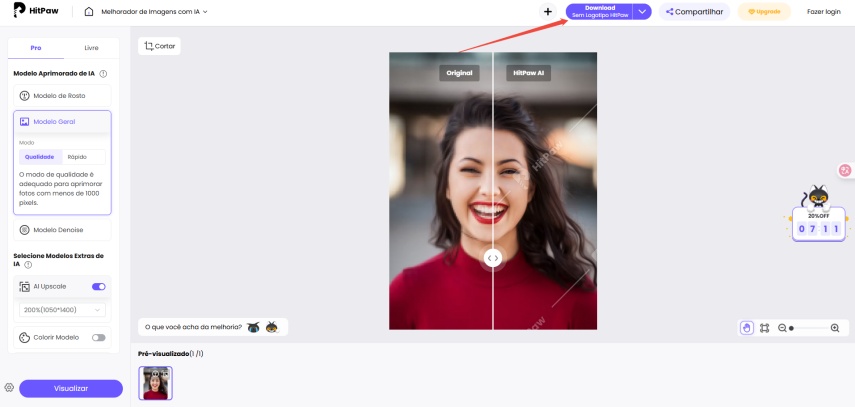Select the preview thumbnail of woman
The width and height of the screenshot is (855, 407).
[155, 383]
